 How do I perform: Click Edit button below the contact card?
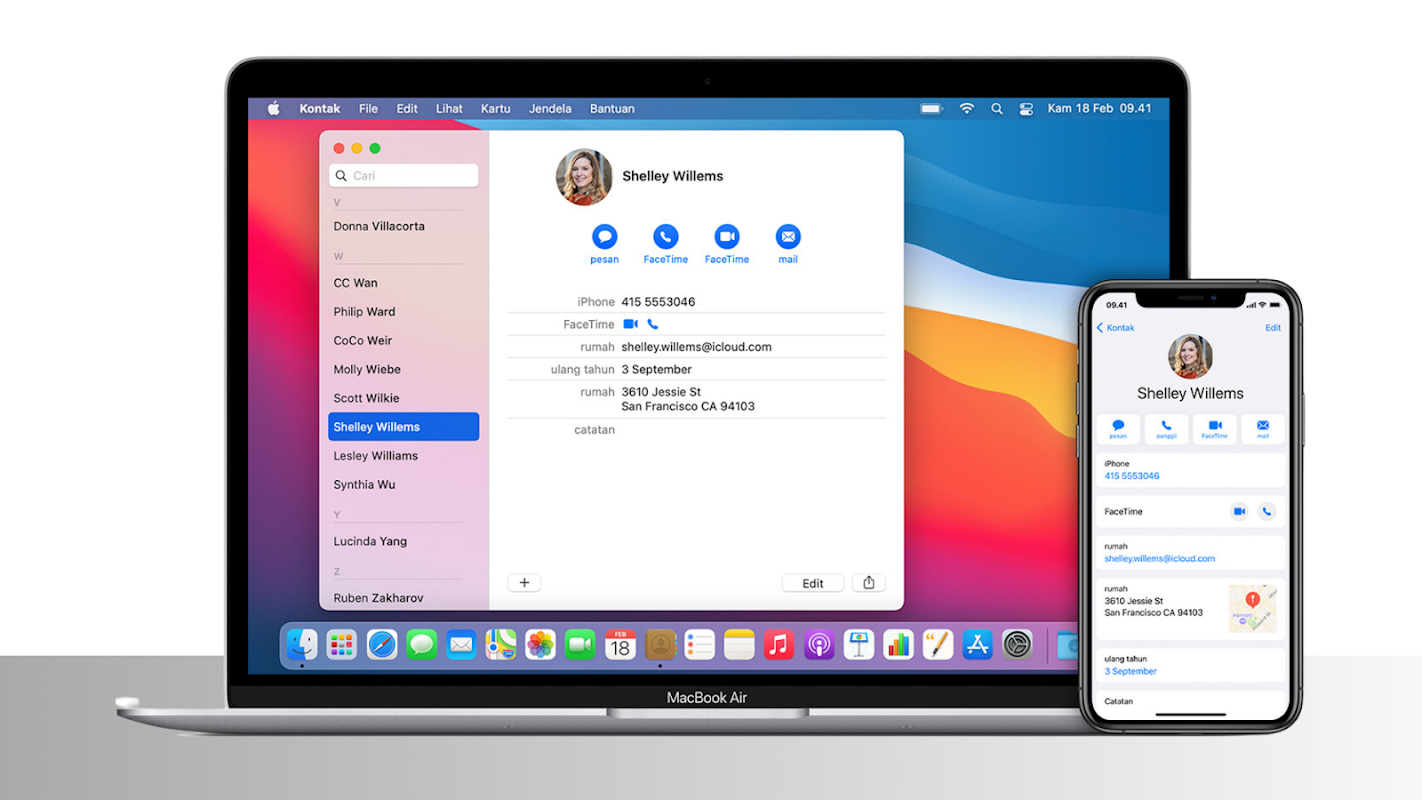(x=813, y=583)
